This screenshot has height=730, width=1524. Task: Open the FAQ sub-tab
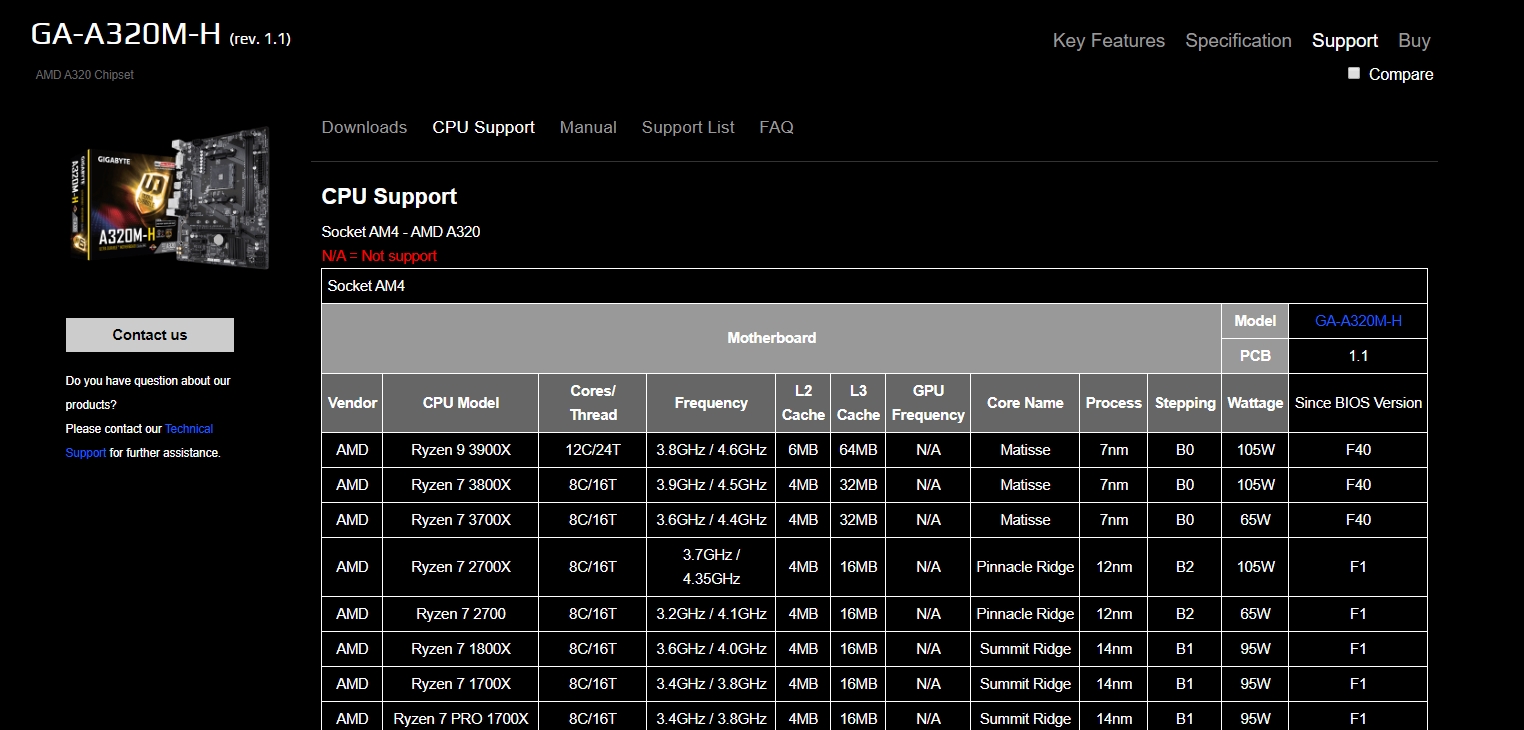tap(776, 127)
